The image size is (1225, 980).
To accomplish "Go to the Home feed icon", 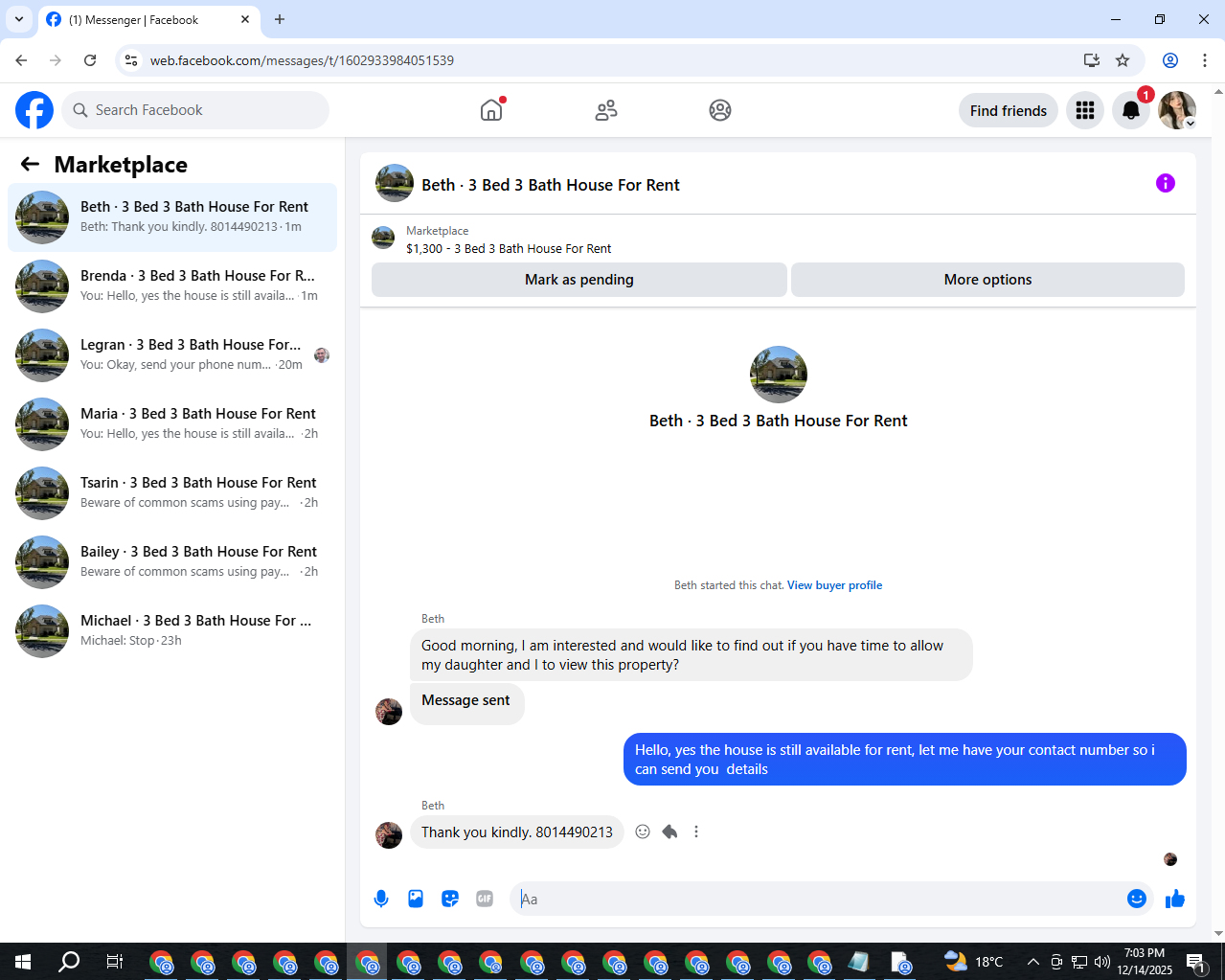I will coord(491,110).
